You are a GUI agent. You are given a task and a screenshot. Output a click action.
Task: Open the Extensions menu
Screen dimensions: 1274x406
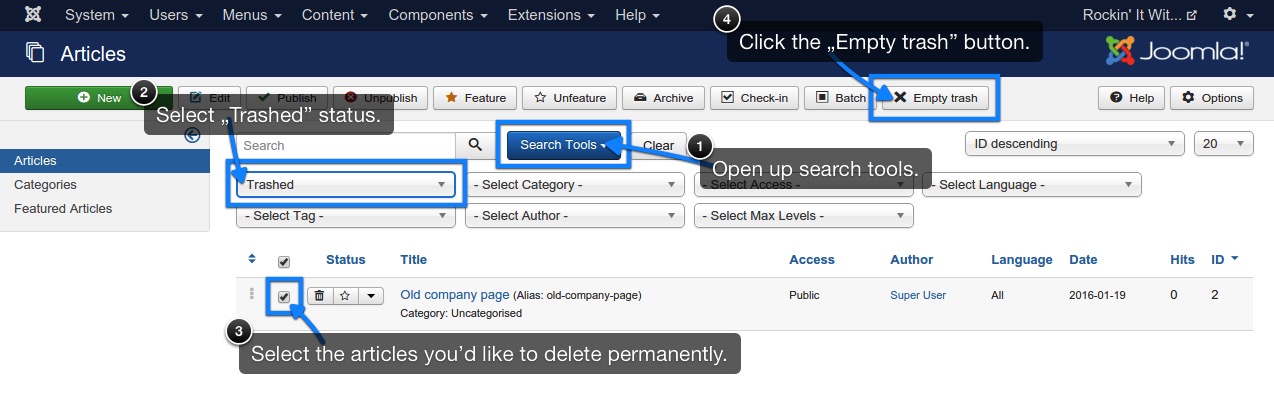click(549, 15)
